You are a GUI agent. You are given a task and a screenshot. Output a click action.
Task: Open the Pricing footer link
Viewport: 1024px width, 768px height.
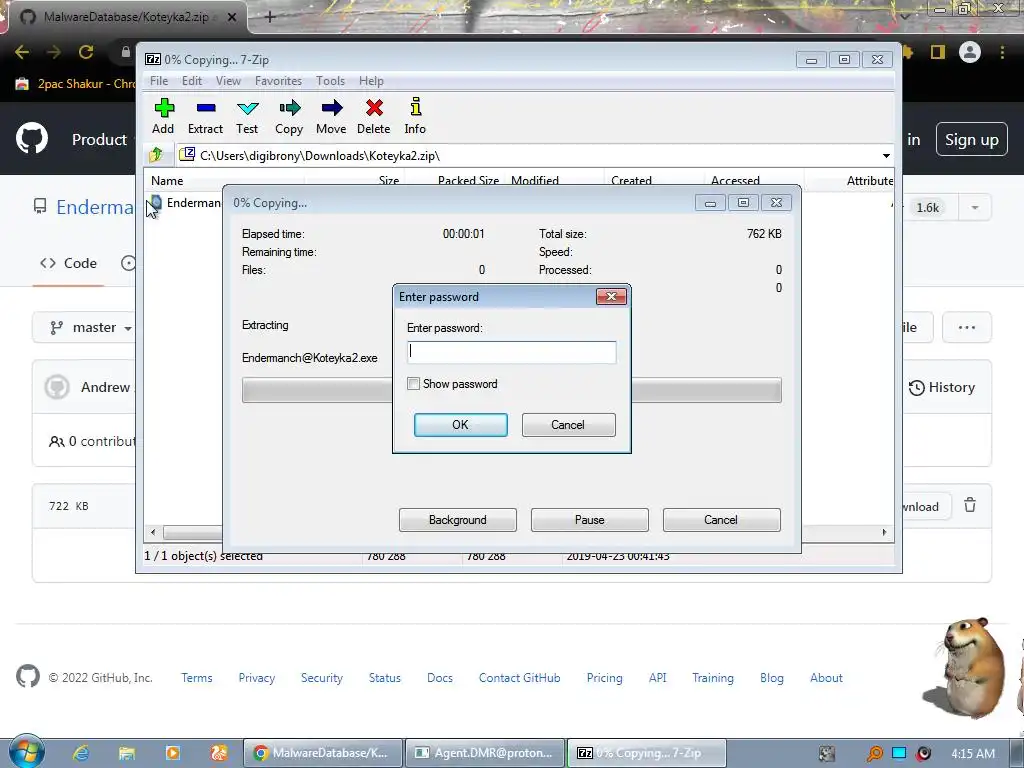(x=604, y=678)
